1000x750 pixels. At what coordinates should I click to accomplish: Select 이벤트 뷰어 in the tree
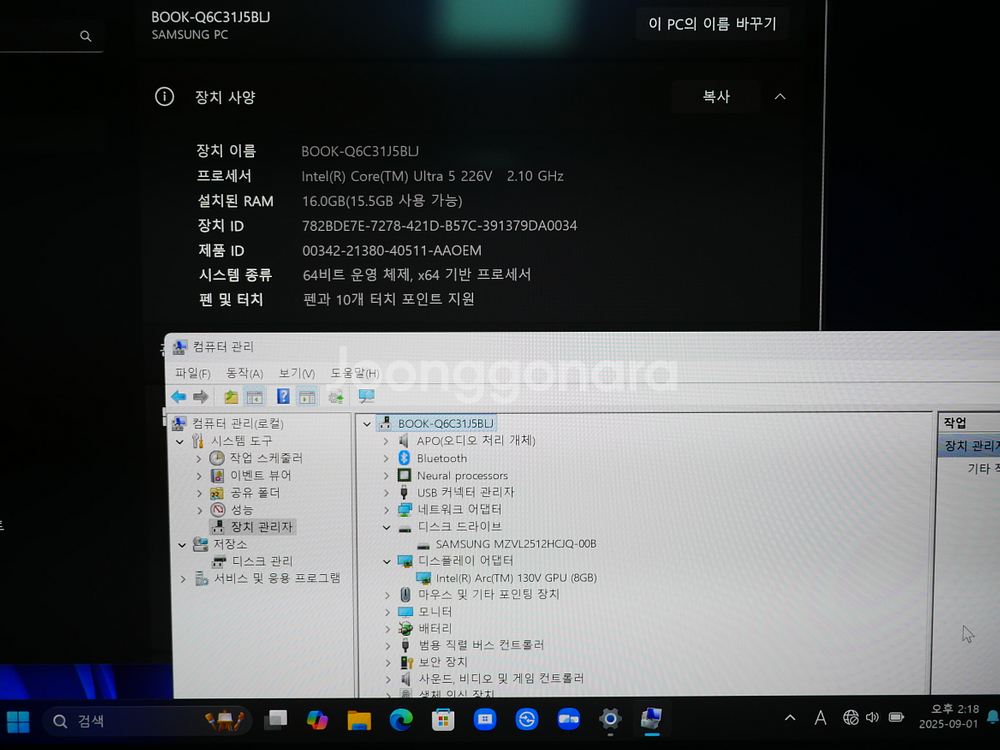click(260, 475)
